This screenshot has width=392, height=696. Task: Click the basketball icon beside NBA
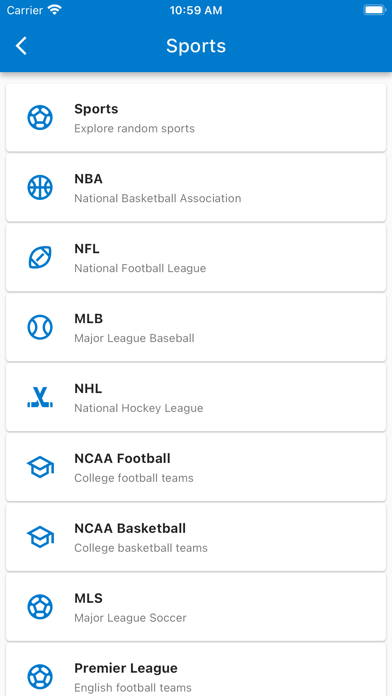point(40,187)
